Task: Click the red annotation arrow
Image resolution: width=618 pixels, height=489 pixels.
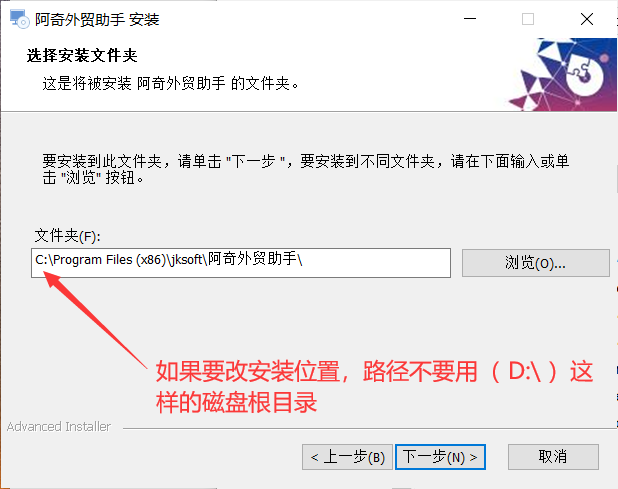Action: pyautogui.click(x=95, y=319)
